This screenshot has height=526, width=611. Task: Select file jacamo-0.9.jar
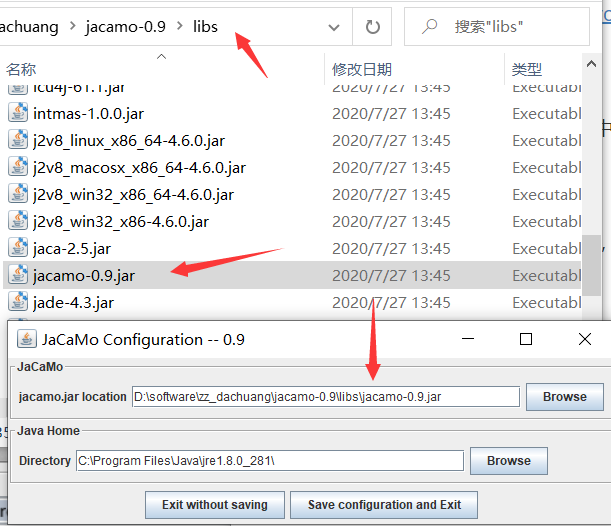[x=84, y=275]
